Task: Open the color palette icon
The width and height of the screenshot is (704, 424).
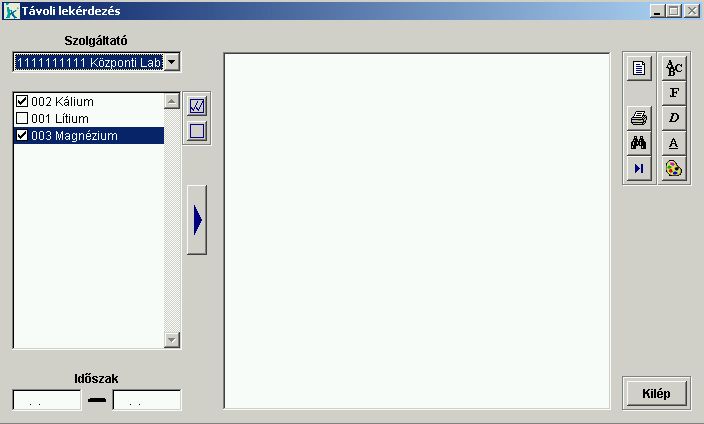Action: (674, 169)
